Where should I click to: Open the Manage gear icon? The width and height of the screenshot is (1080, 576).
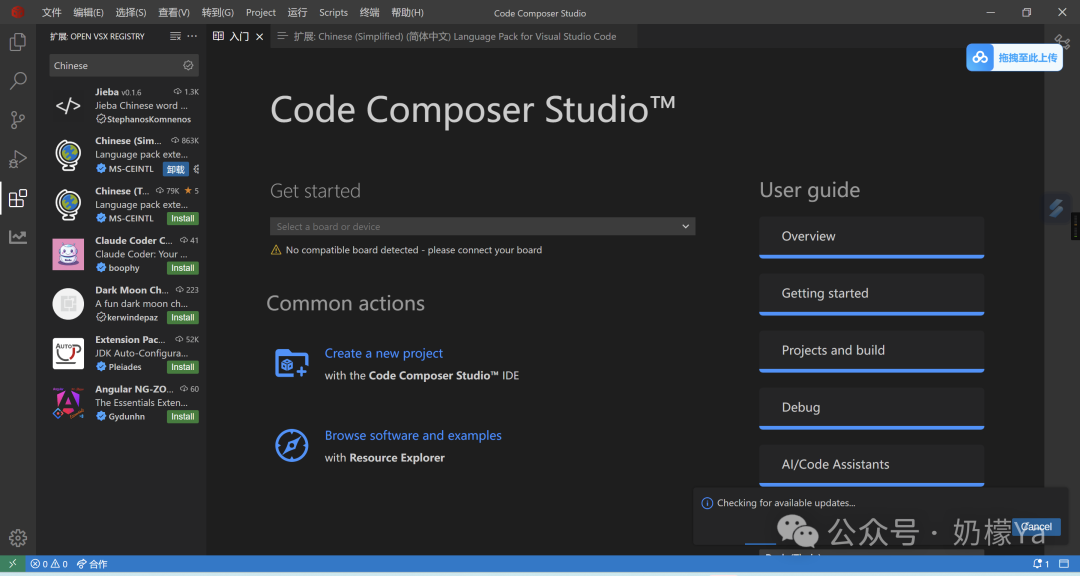[x=18, y=537]
